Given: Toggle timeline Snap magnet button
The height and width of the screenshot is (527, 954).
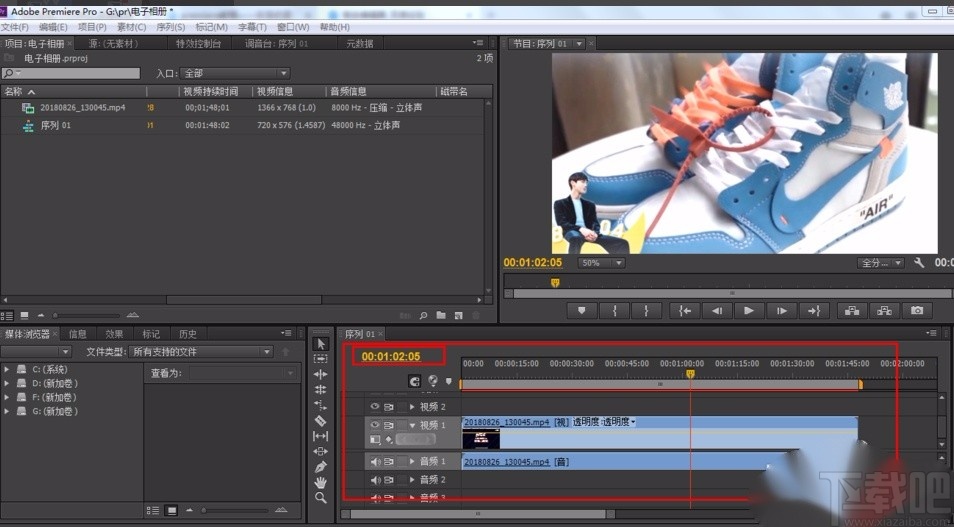Looking at the screenshot, I should (x=414, y=382).
